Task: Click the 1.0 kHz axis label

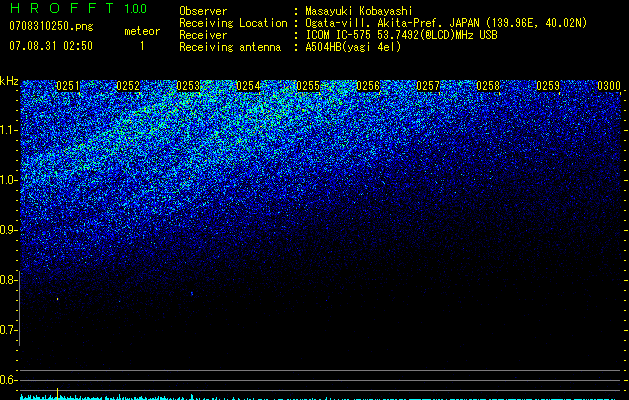Action: [x=9, y=180]
